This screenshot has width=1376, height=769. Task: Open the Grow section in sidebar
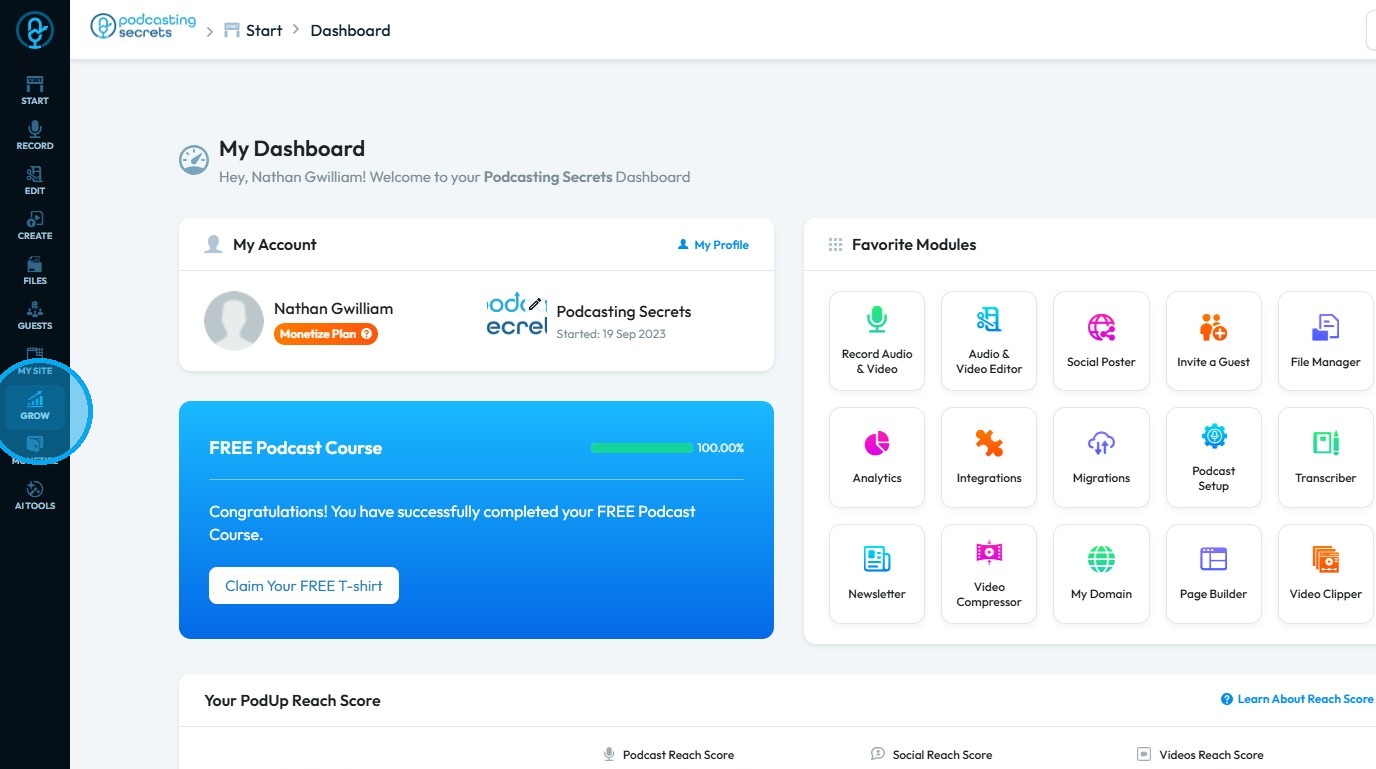(35, 406)
